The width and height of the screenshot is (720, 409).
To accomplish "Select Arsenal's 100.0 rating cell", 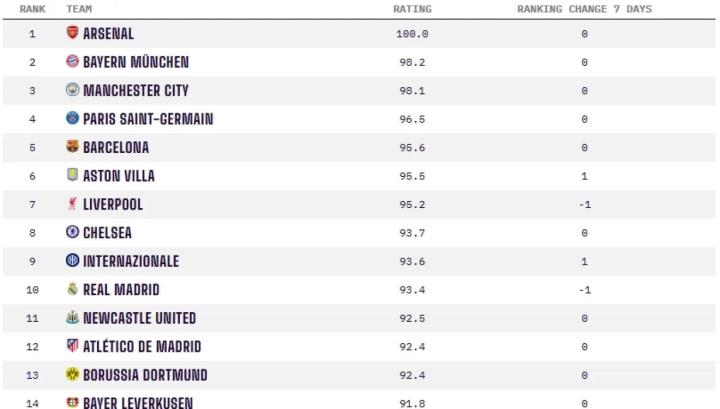I will click(x=412, y=34).
